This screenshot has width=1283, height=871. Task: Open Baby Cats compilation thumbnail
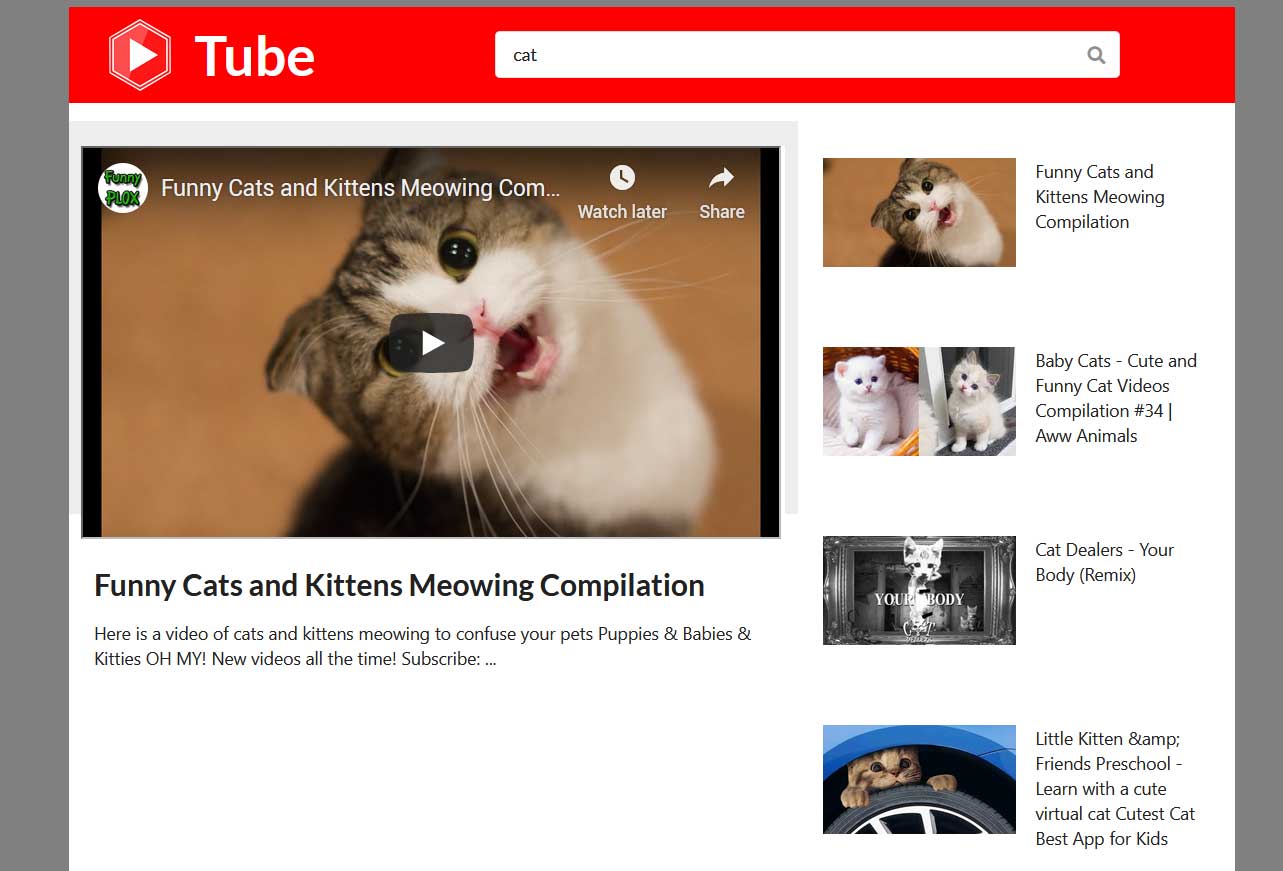click(919, 401)
